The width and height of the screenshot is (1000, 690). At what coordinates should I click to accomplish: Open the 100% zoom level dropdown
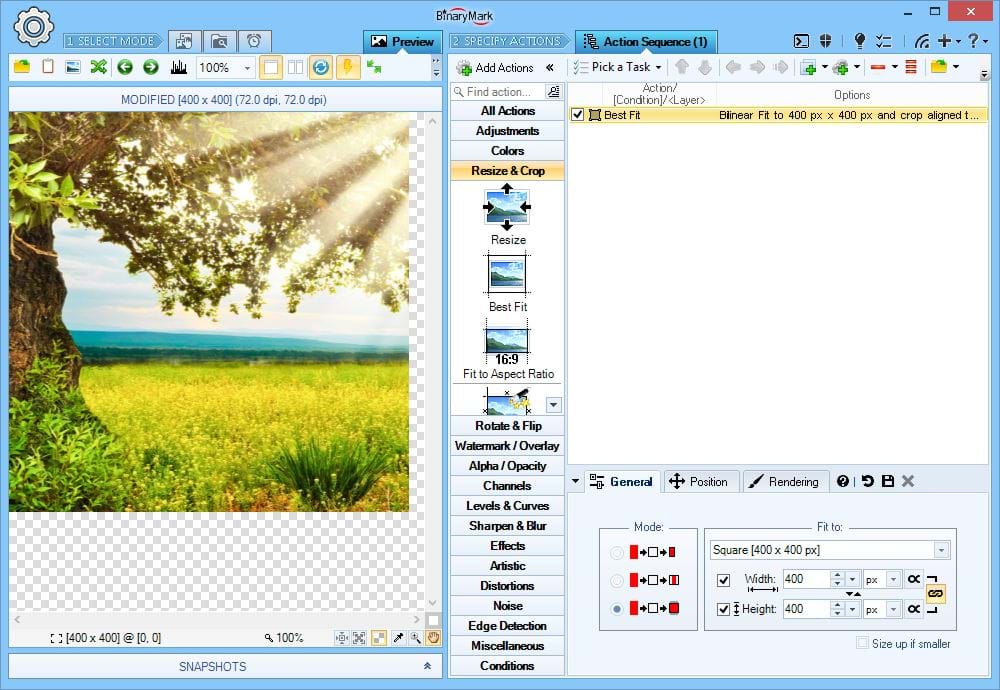247,68
